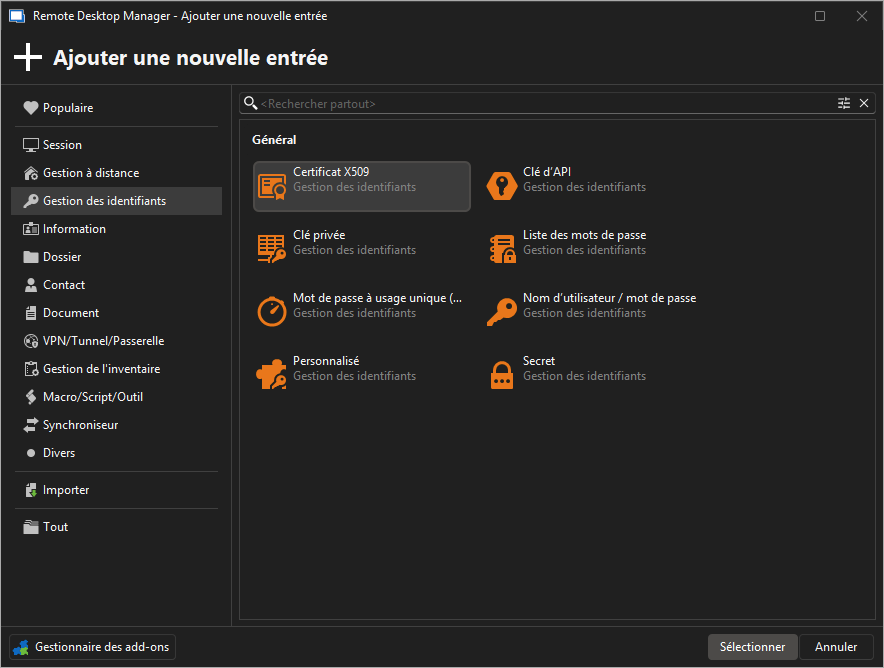The height and width of the screenshot is (668, 884).
Task: Choose the Clé d'API title text
Action: 547,172
